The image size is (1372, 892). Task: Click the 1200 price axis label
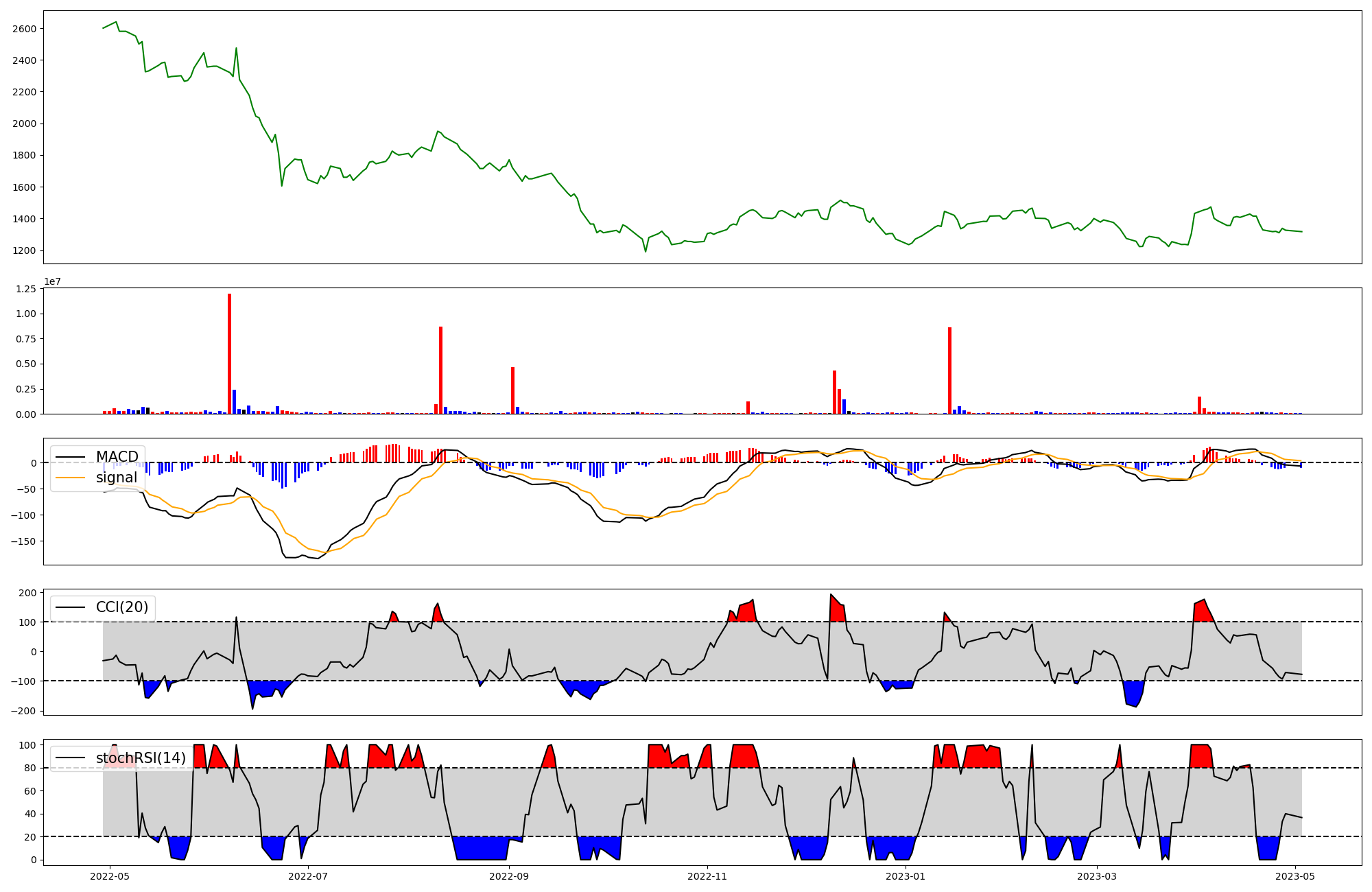24,250
